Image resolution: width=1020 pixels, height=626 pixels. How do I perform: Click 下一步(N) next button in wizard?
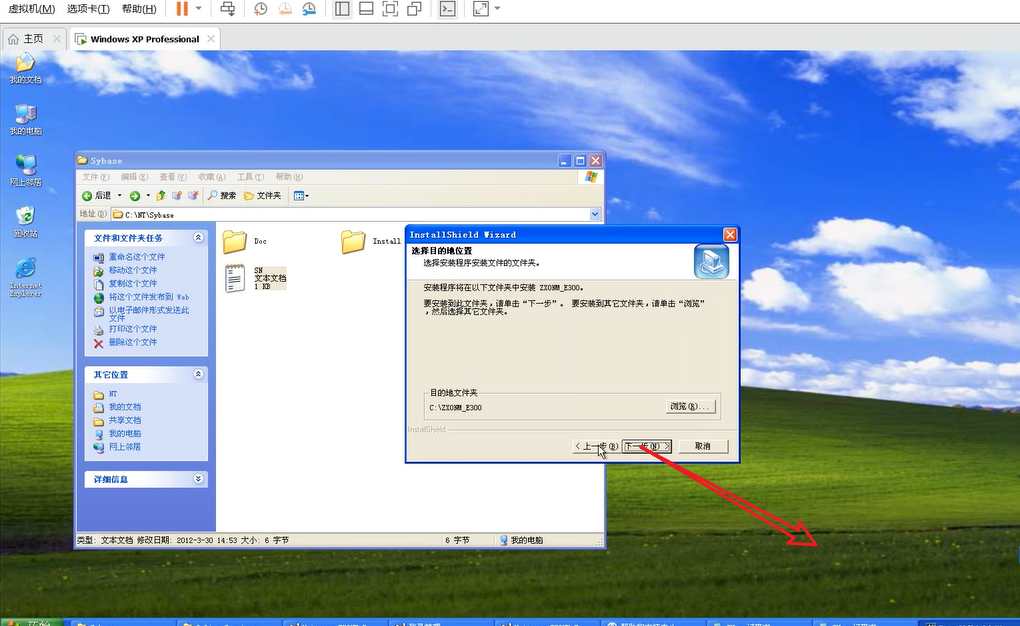(x=647, y=446)
